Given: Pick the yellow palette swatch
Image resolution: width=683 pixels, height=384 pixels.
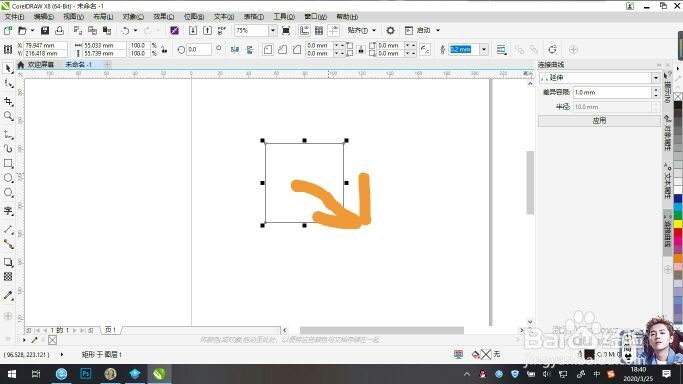Looking at the screenshot, I should coord(678,224).
